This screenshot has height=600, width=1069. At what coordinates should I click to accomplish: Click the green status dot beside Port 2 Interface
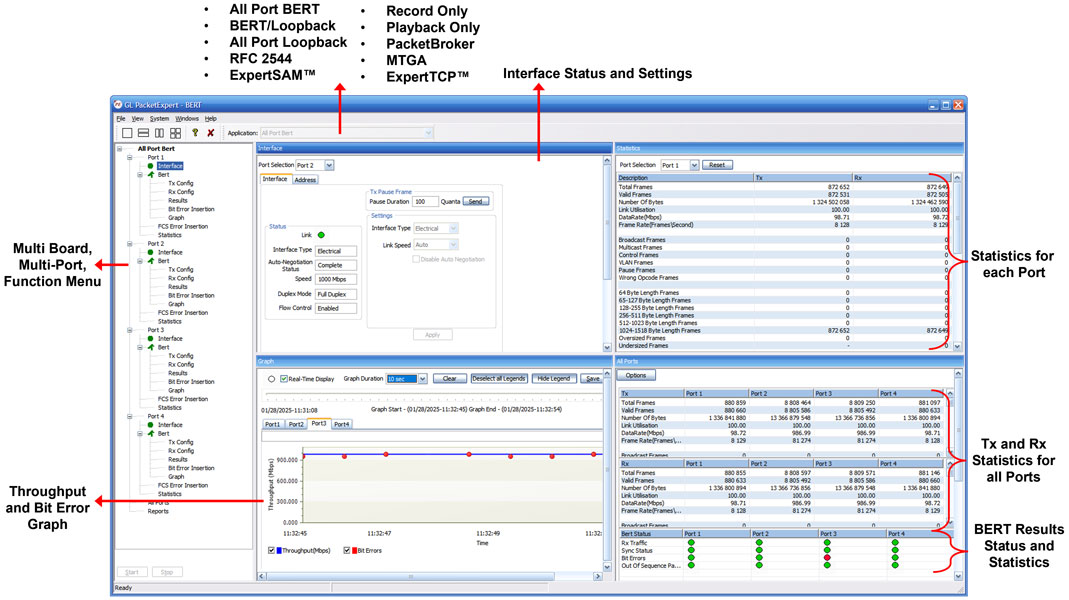(151, 252)
